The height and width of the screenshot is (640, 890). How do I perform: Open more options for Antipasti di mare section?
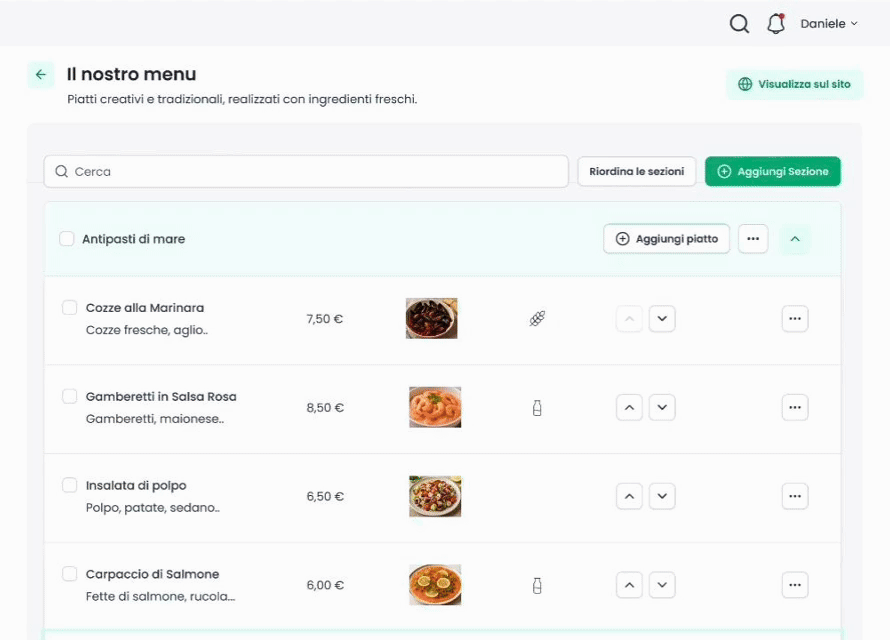pyautogui.click(x=753, y=239)
